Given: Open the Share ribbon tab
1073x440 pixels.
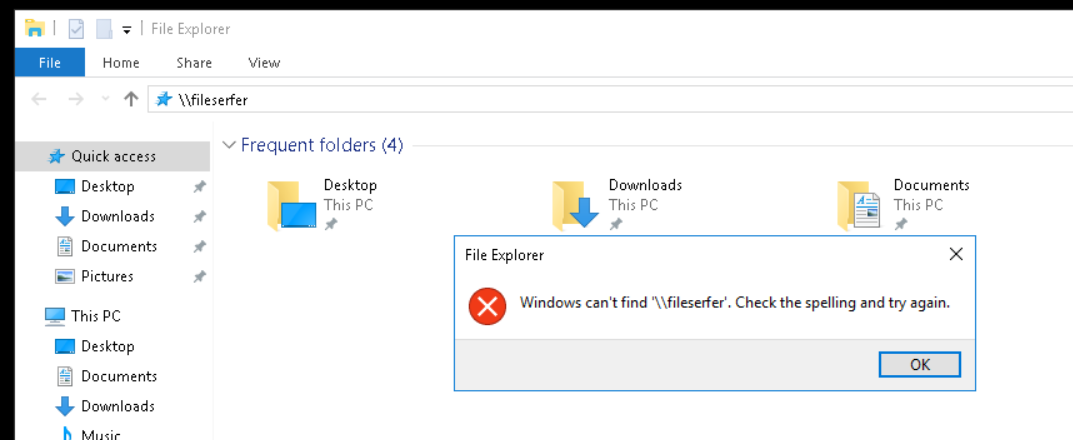Looking at the screenshot, I should coord(194,63).
